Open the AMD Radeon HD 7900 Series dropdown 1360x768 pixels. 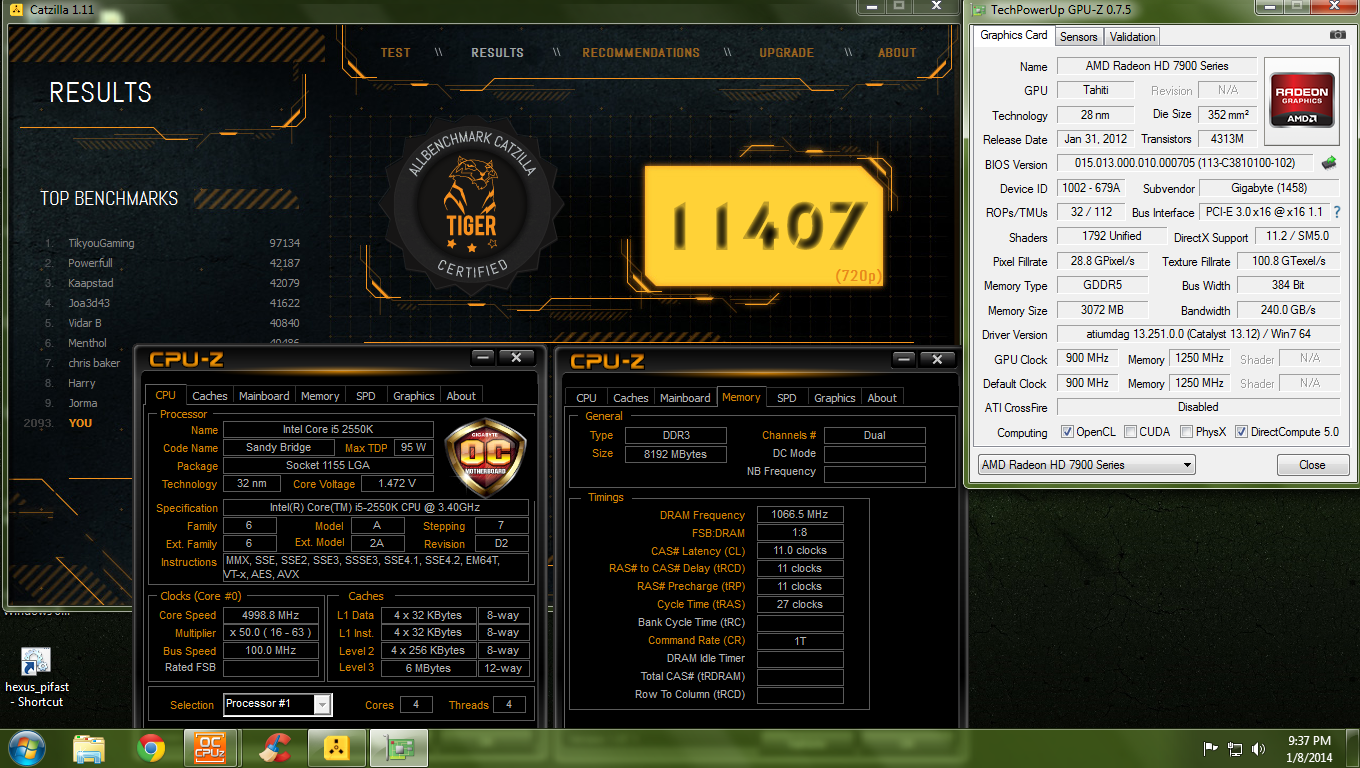(x=1086, y=465)
